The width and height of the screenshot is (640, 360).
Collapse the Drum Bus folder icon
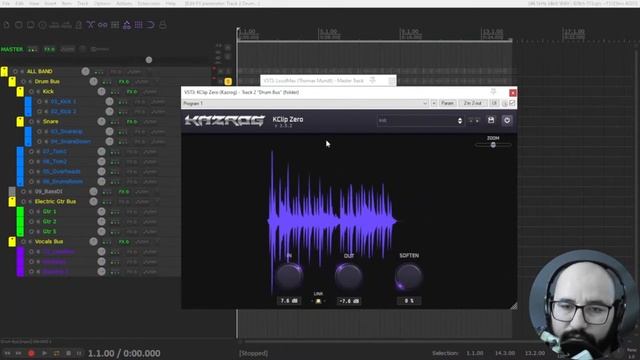point(12,82)
